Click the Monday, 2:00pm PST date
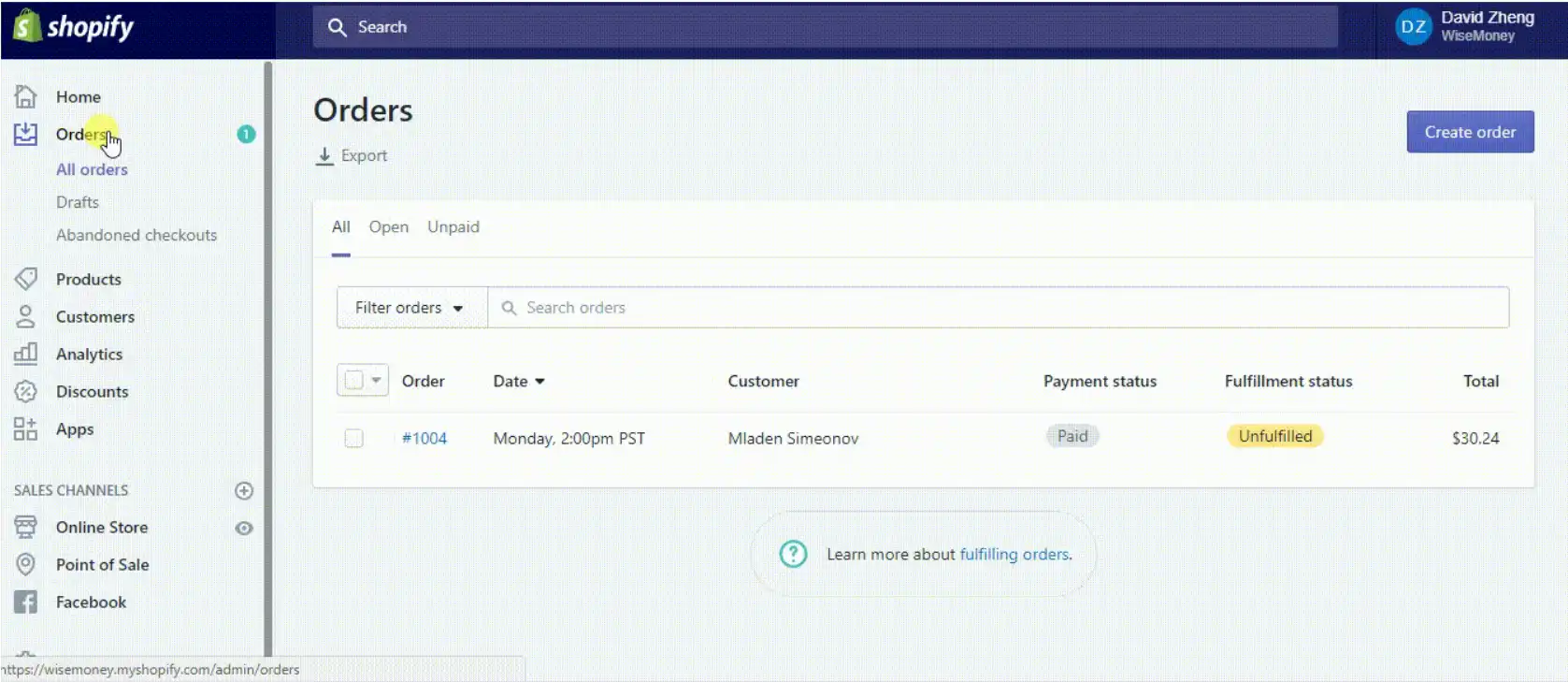Image resolution: width=1568 pixels, height=682 pixels. [x=568, y=438]
